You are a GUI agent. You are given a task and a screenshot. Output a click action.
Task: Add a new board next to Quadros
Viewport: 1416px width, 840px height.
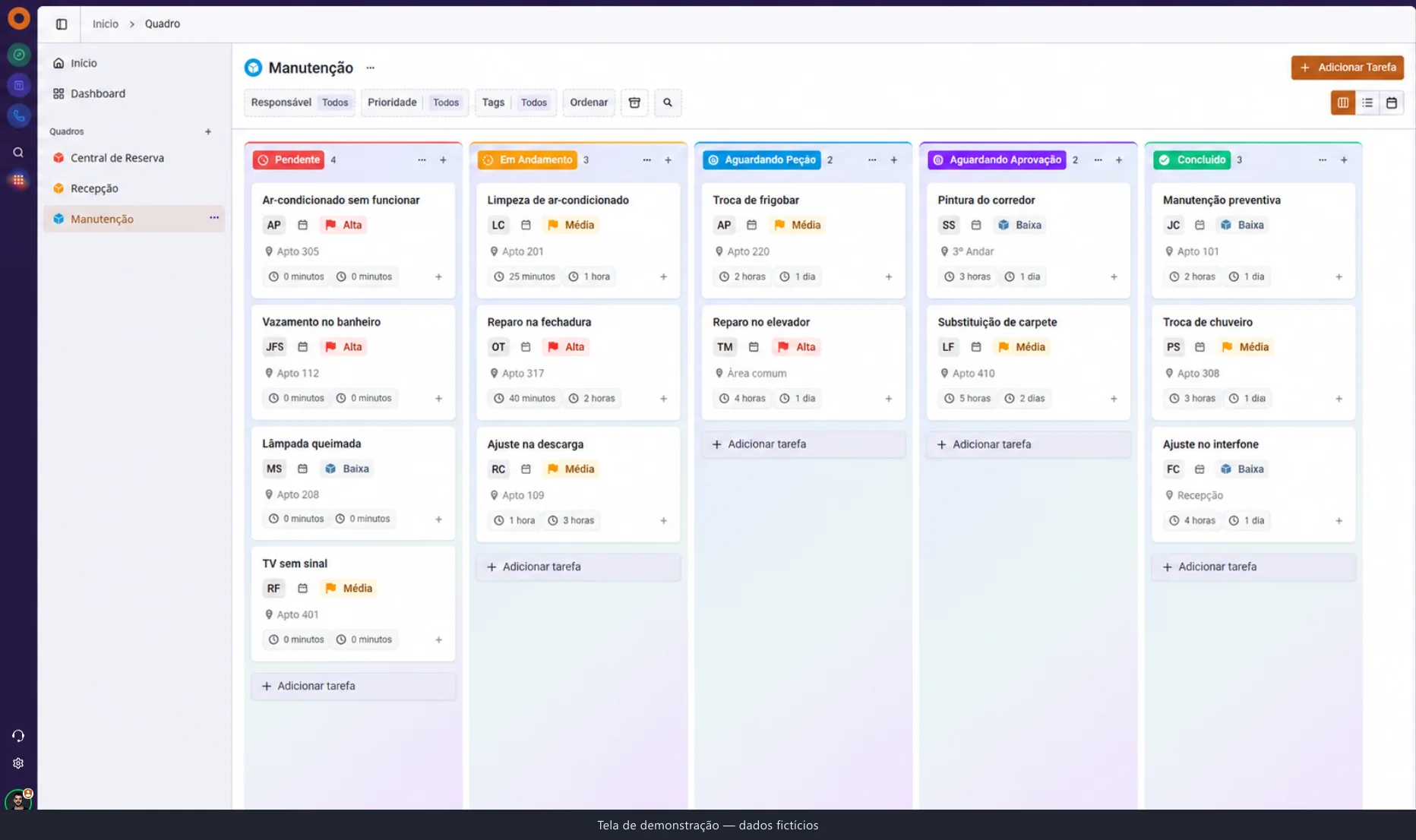208,131
